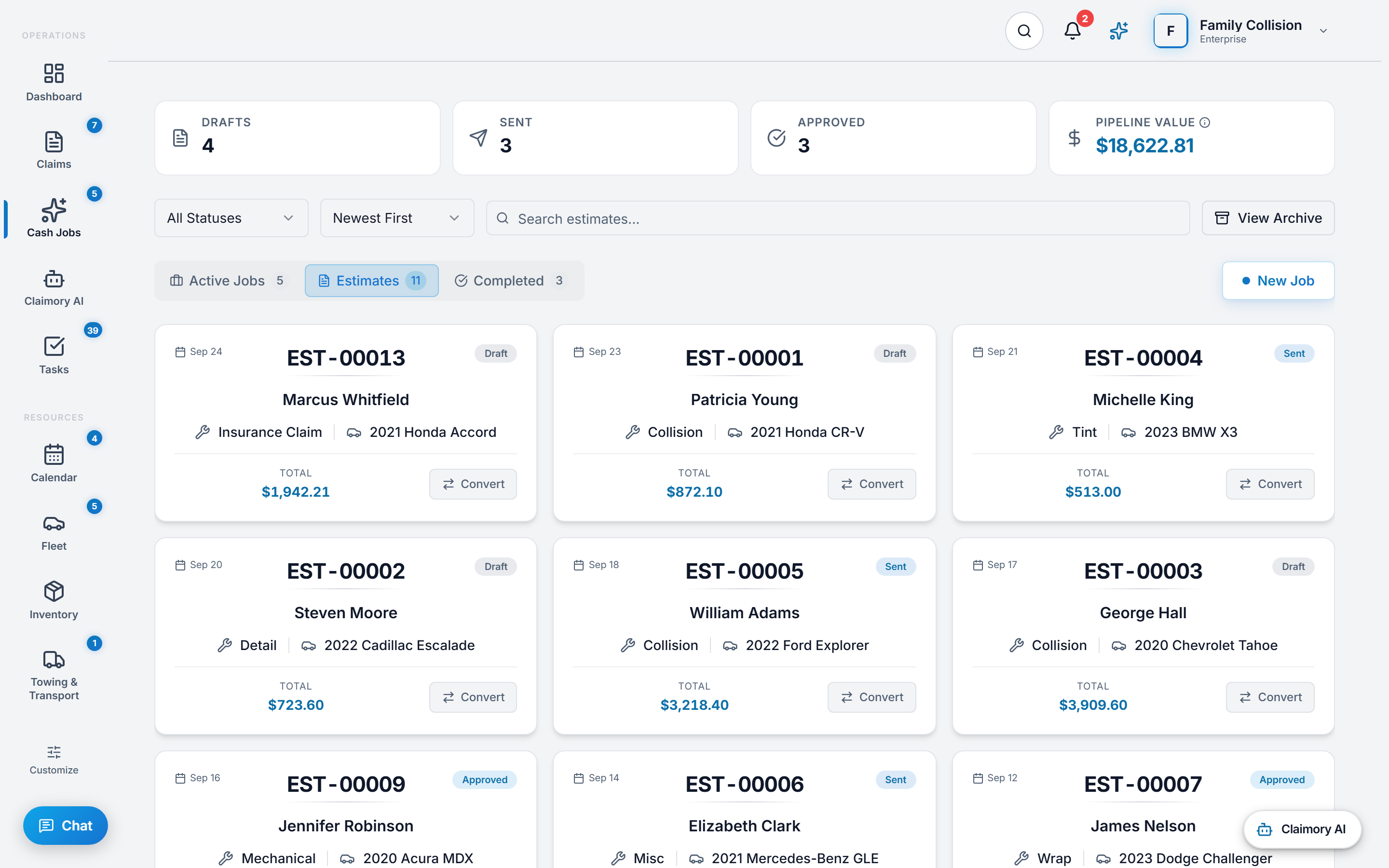Click the View Archive button
This screenshot has width=1389, height=868.
(1268, 218)
